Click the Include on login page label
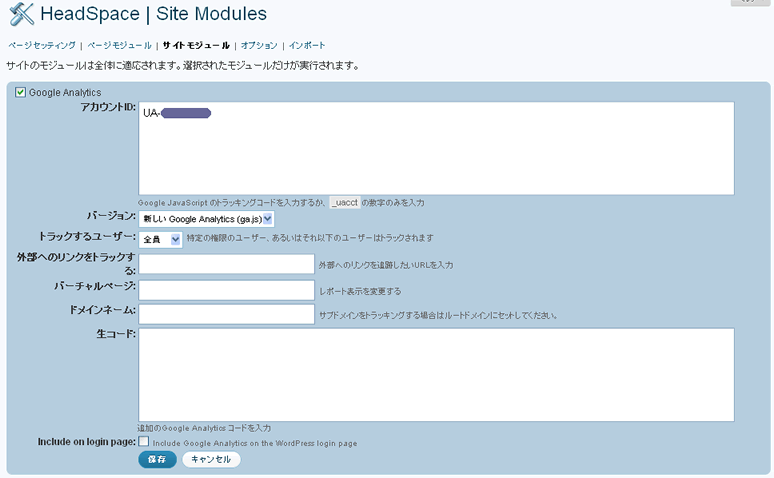The width and height of the screenshot is (774, 478). (86, 442)
